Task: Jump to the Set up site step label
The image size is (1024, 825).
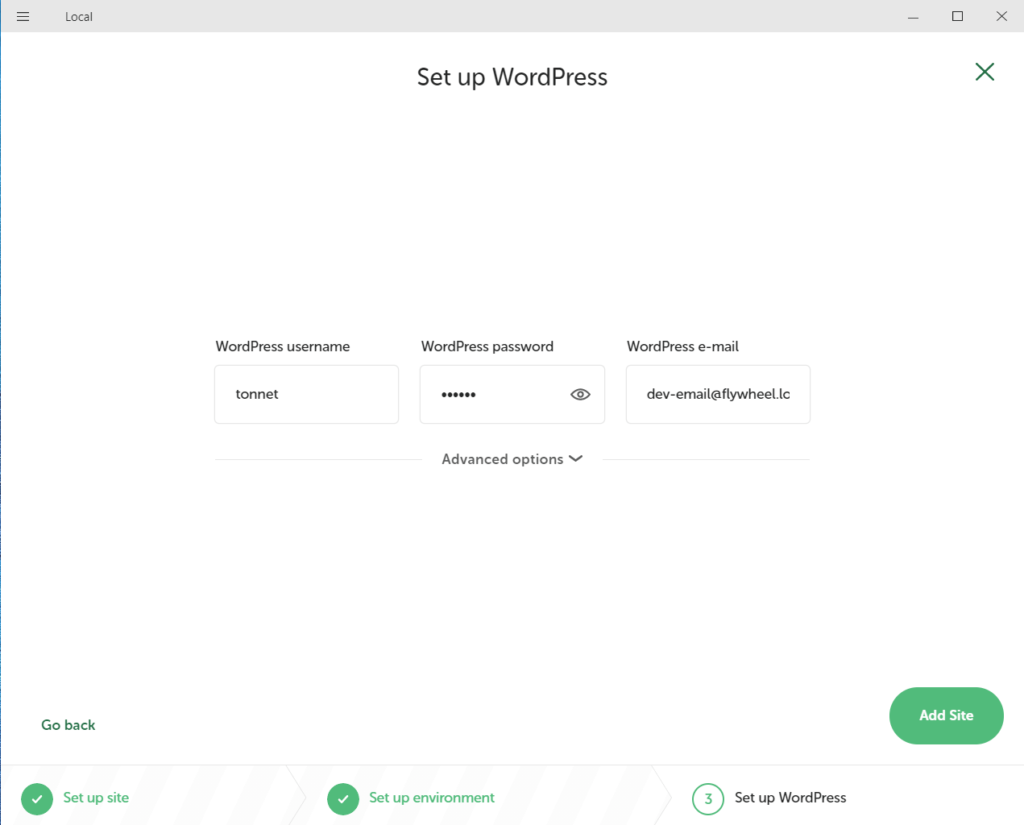Action: coord(96,798)
